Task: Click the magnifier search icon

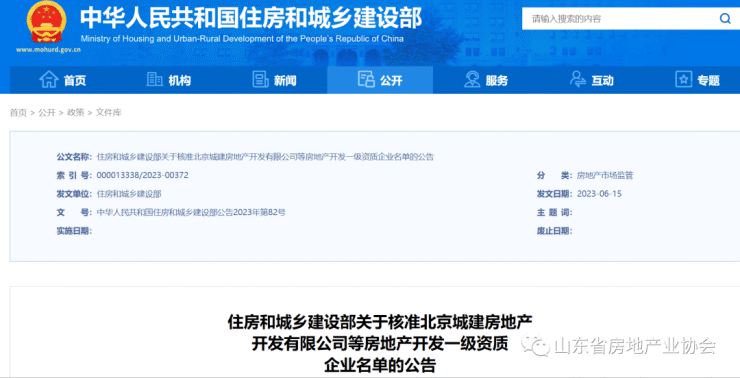Action: pyautogui.click(x=724, y=19)
